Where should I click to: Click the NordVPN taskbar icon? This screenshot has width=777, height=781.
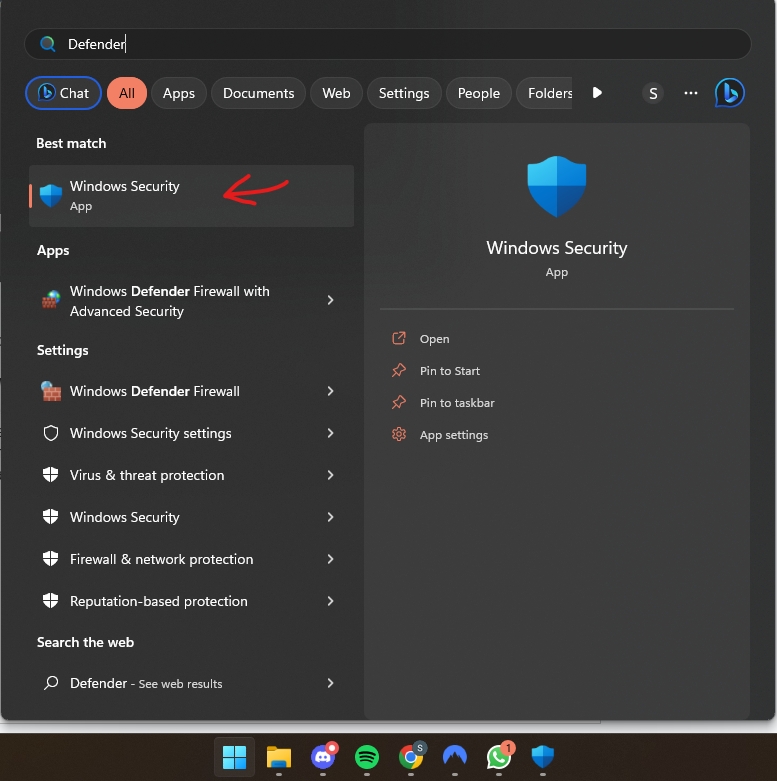455,757
